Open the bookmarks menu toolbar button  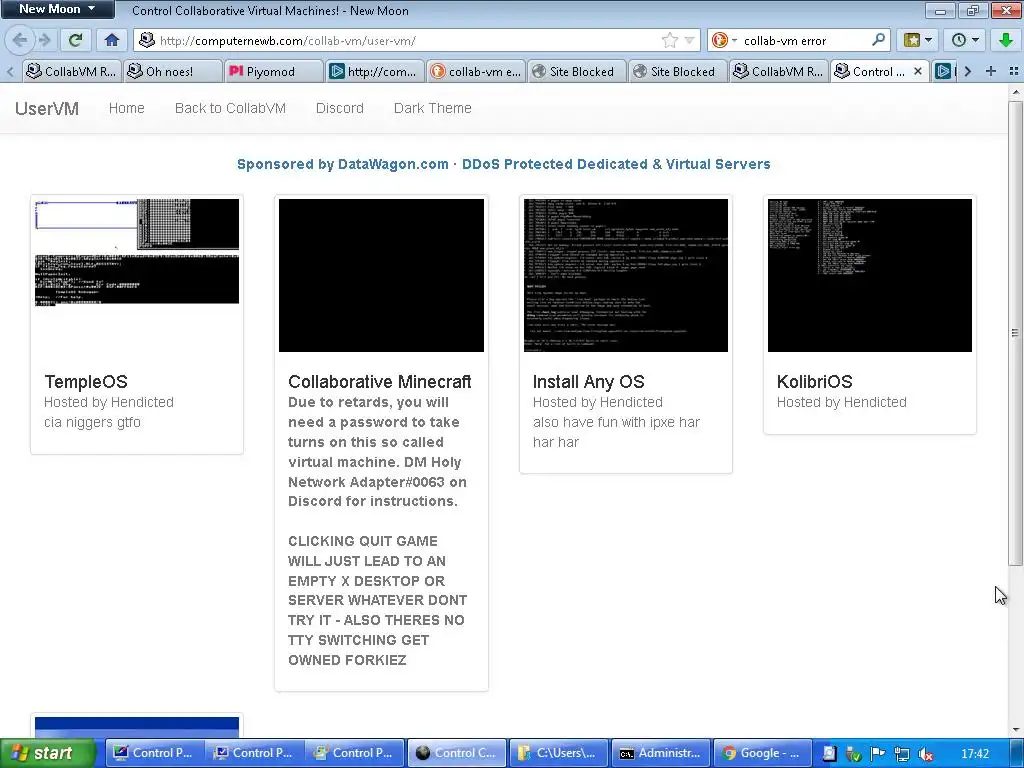(917, 40)
